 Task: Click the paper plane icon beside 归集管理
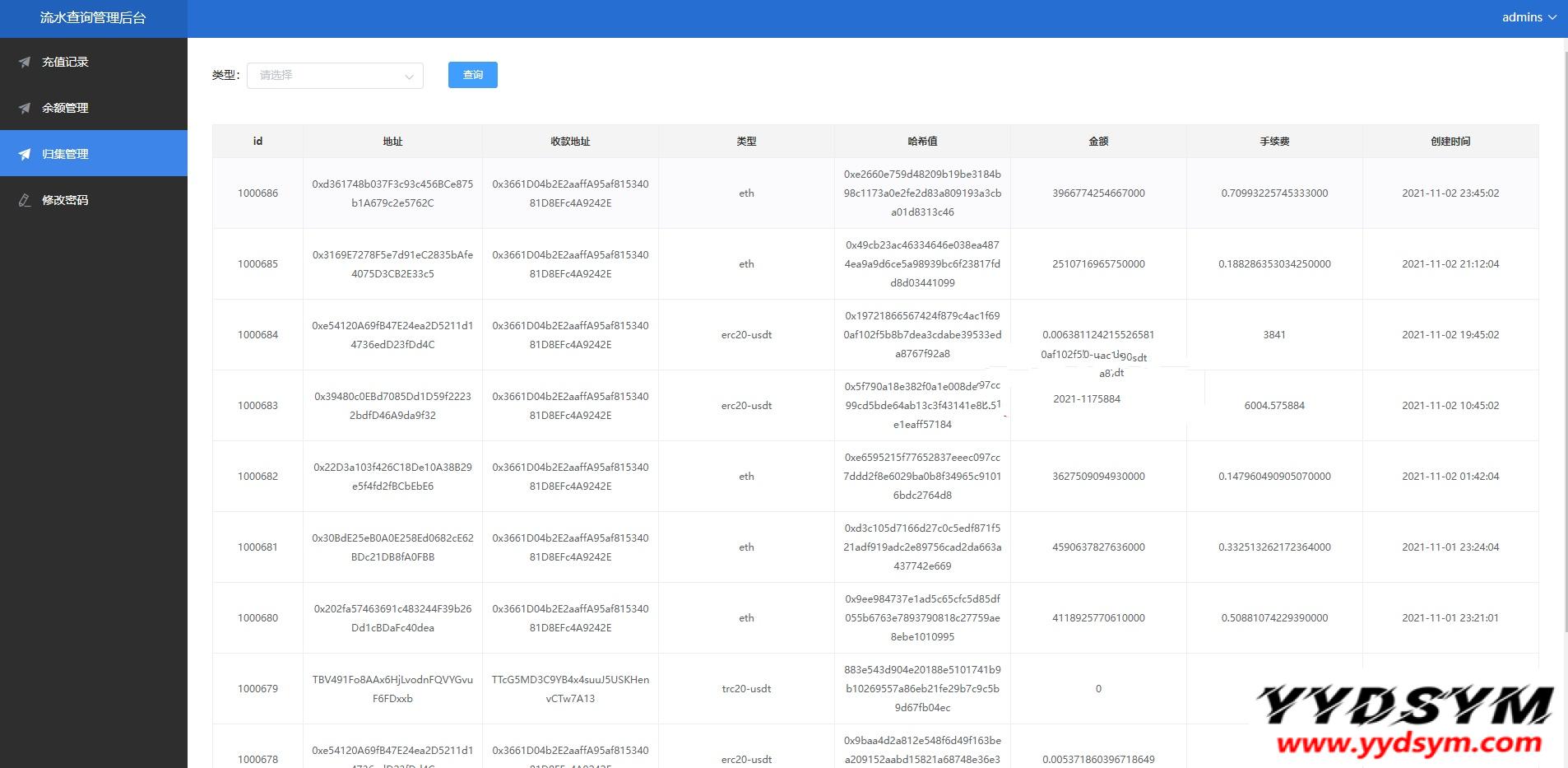[x=25, y=154]
